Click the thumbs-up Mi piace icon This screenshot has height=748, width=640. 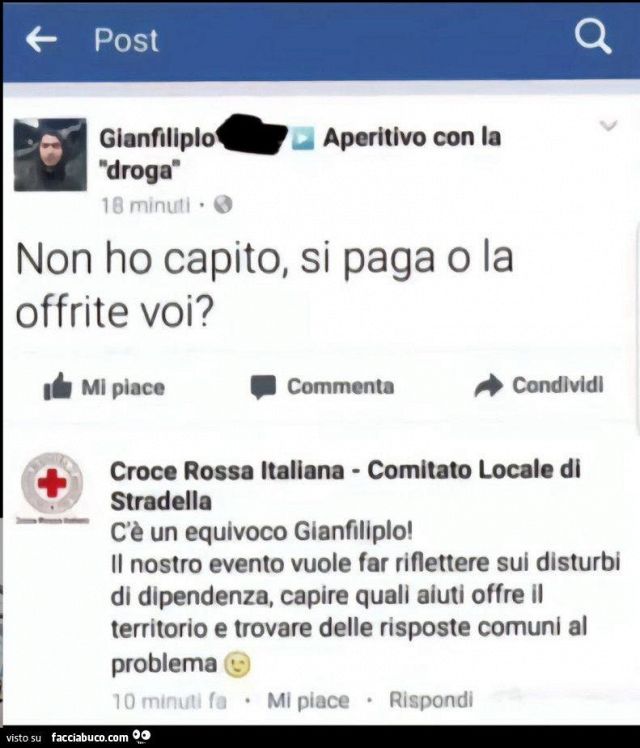coord(58,386)
